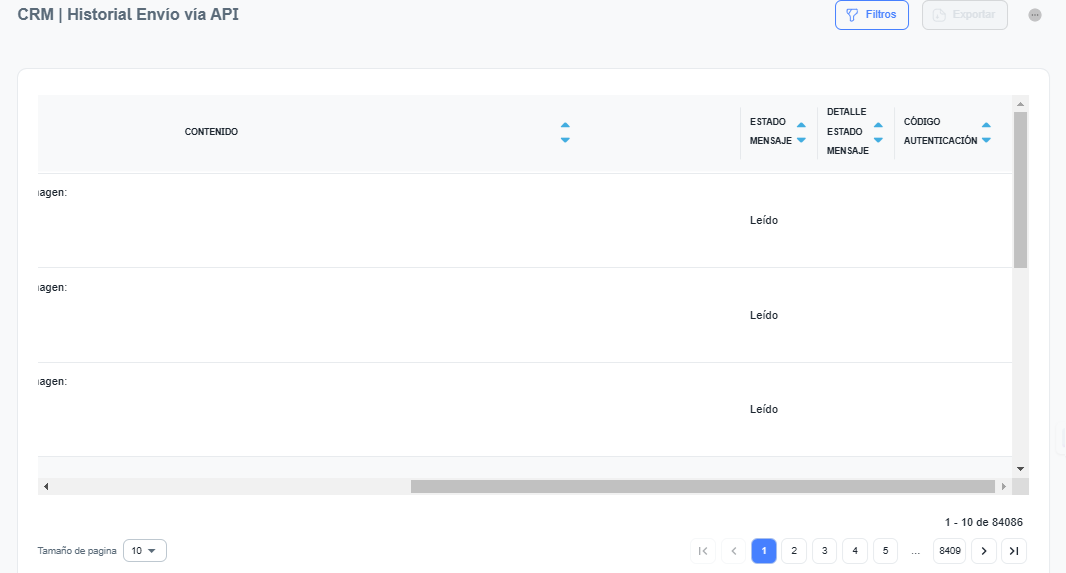Sort Contenido column descending with down arrow
Viewport: 1066px width, 573px height.
(565, 140)
